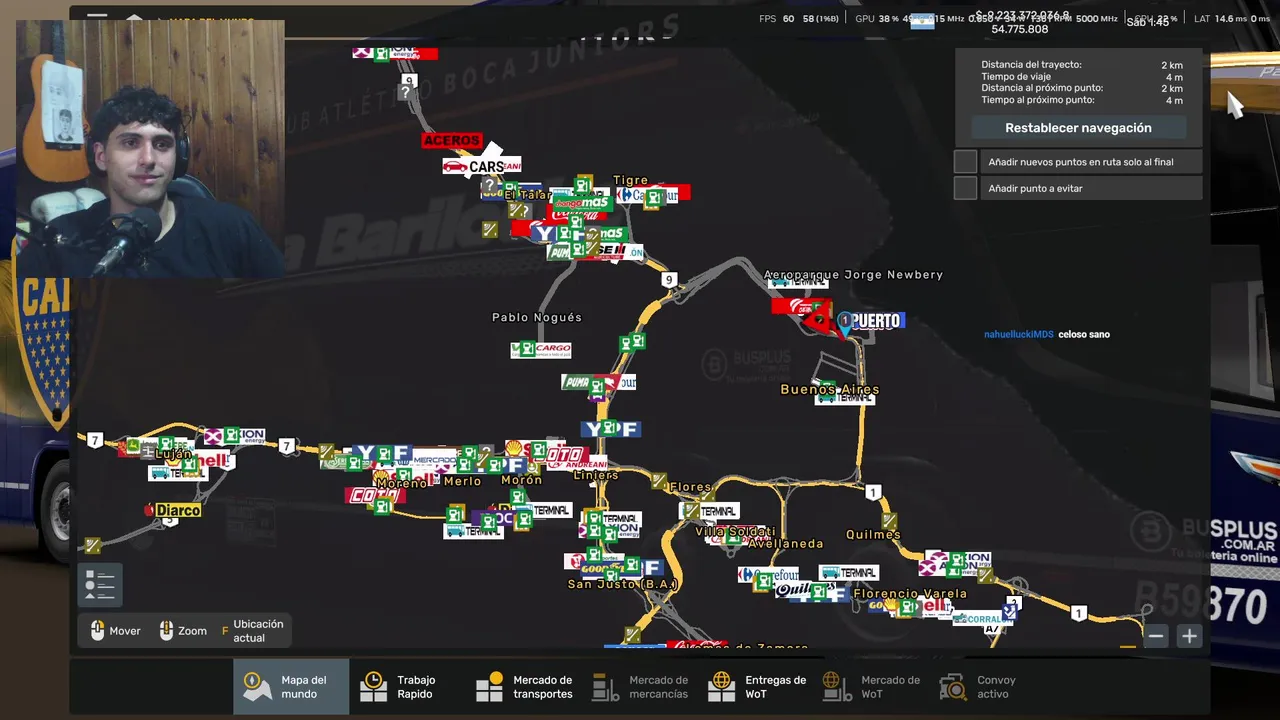Open Mercado de mercancías tab
The image size is (1280, 720).
pos(641,687)
